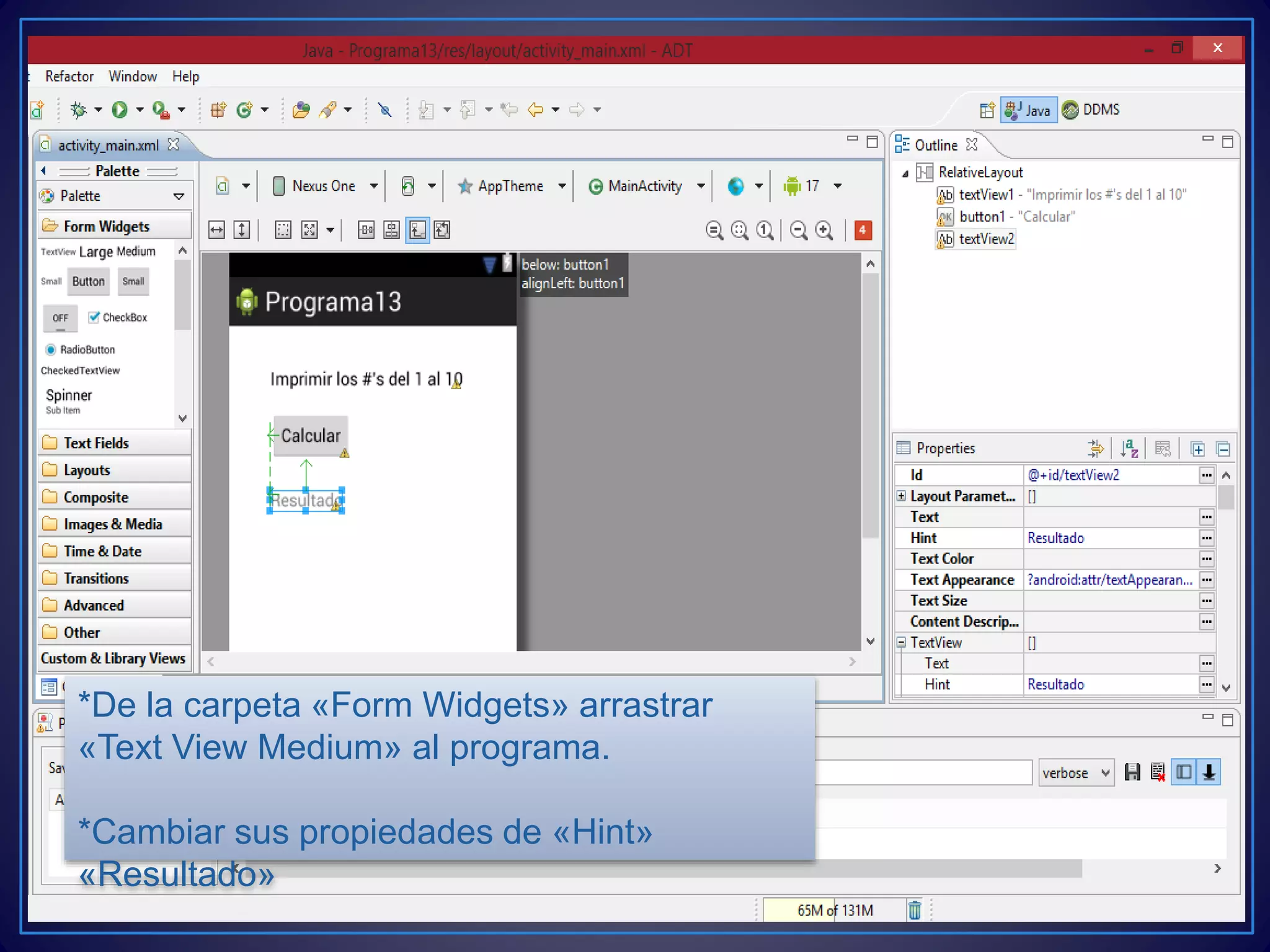Click the Zoom out magnifier icon
Viewport: 1270px width, 952px height.
tap(799, 231)
